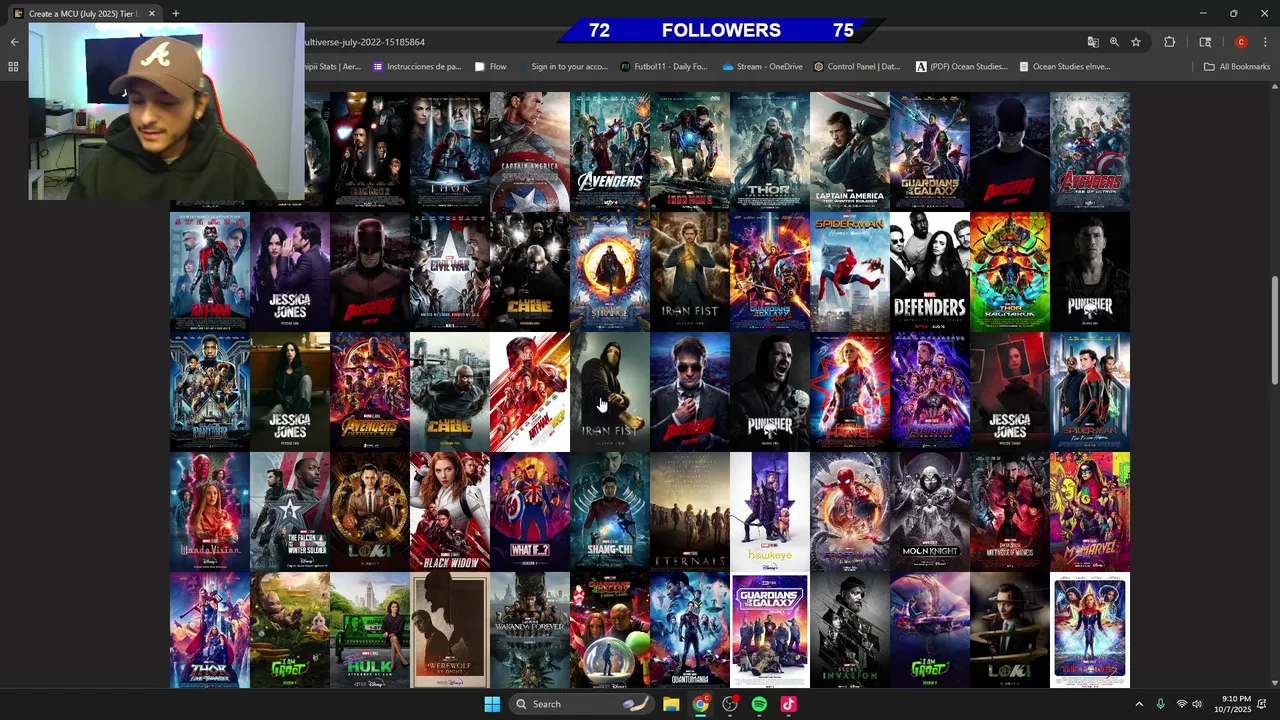Open the Sign in to your acco... bookmark
Image resolution: width=1280 pixels, height=720 pixels.
click(x=563, y=67)
